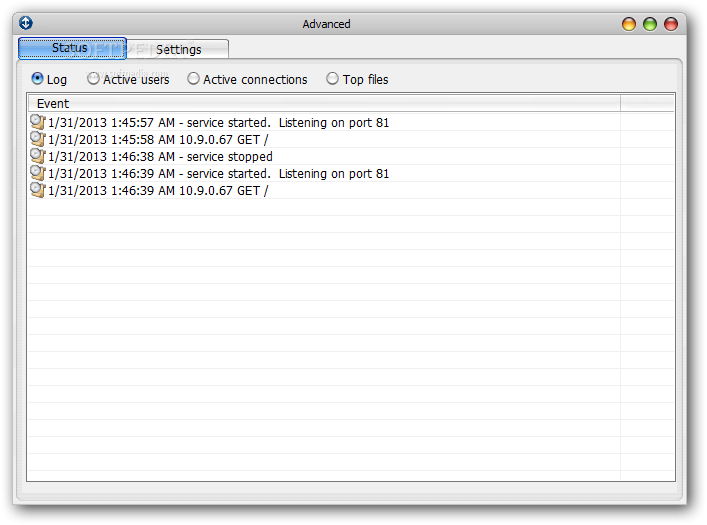This screenshot has width=707, height=525.
Task: Close the Advanced window with the red button
Action: tap(671, 24)
